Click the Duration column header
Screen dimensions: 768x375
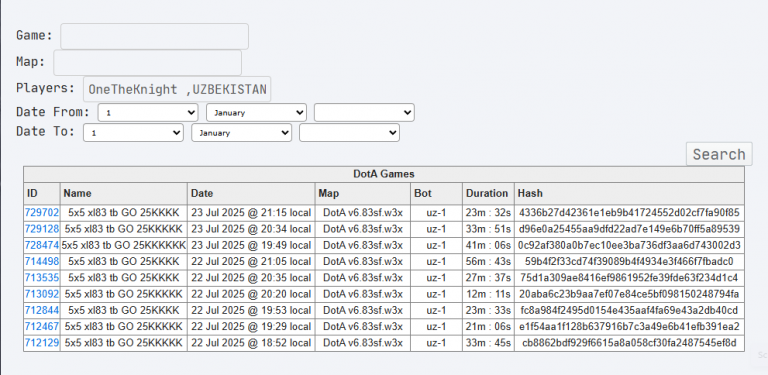[x=488, y=193]
